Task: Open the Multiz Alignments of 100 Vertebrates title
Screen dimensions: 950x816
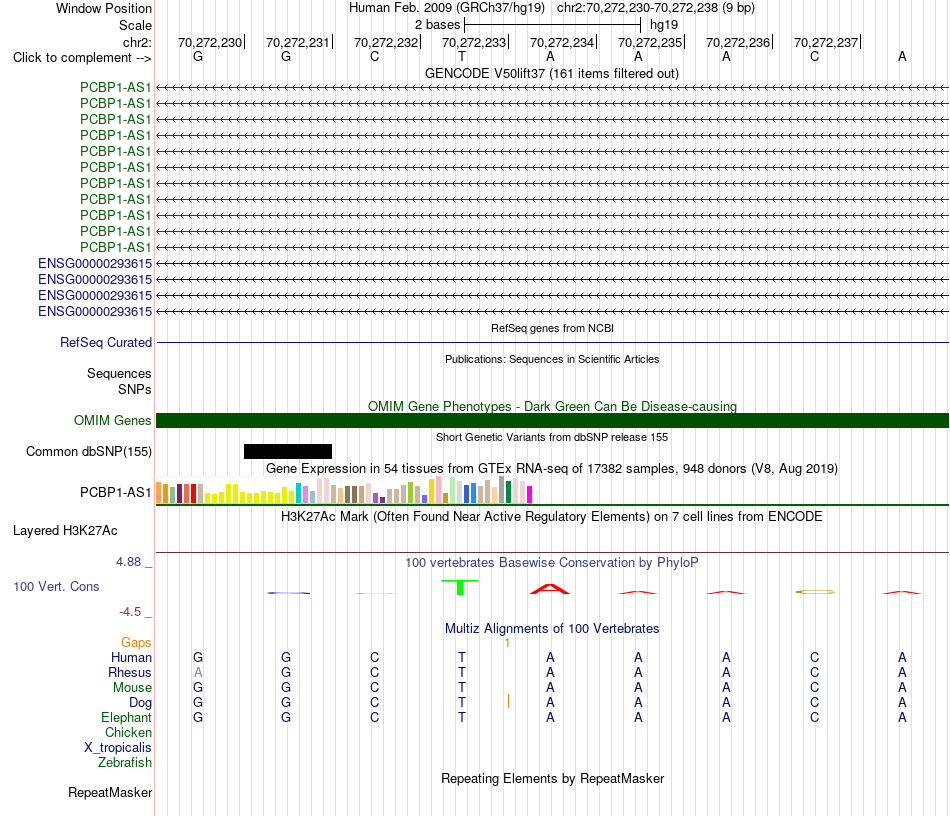Action: coord(552,629)
